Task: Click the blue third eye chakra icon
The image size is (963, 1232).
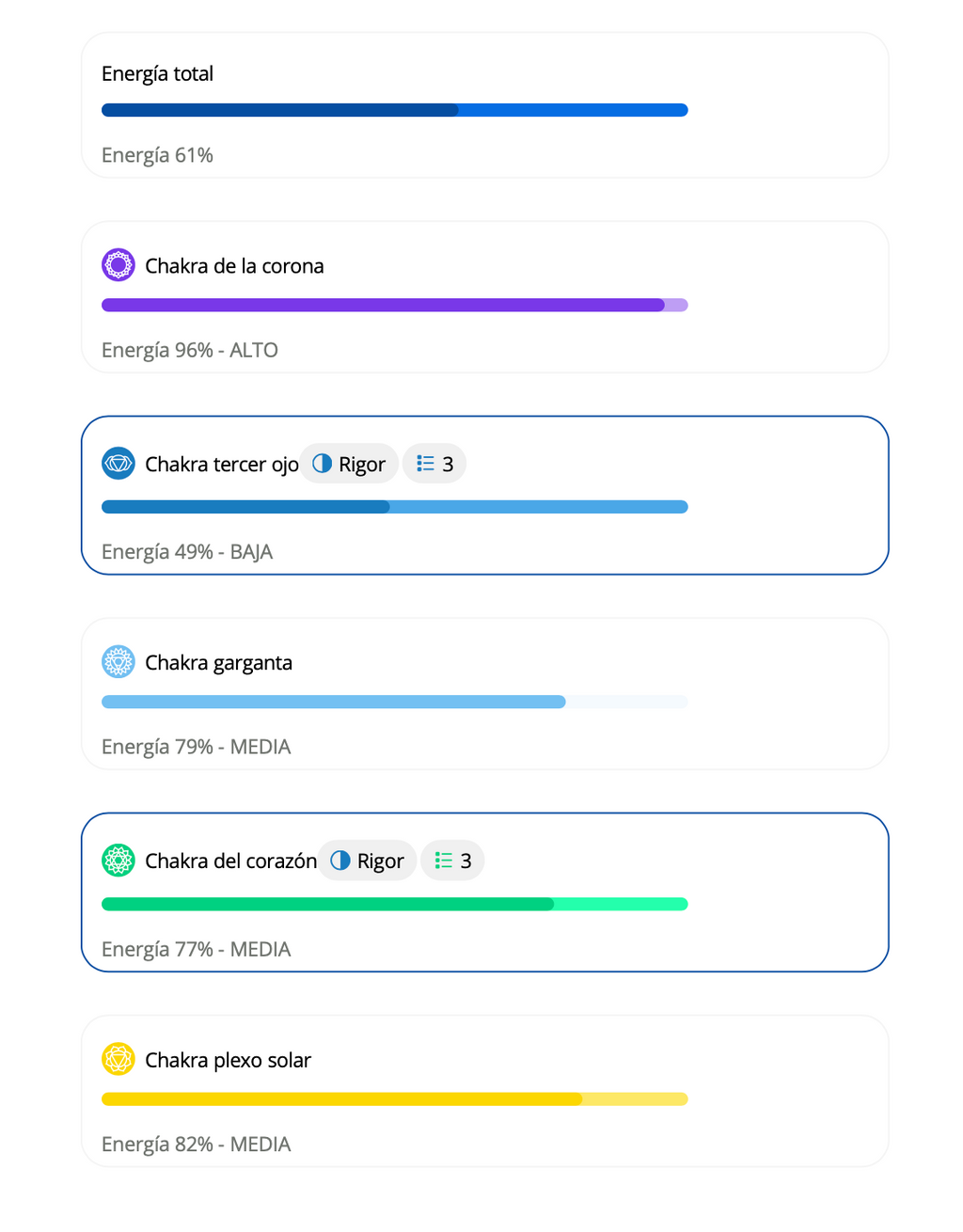Action: (x=118, y=464)
